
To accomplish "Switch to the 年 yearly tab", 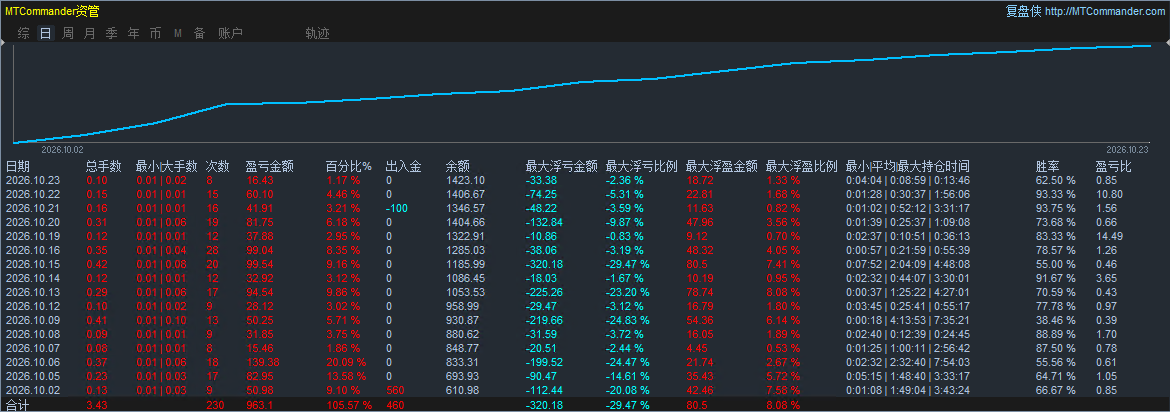I will click(134, 33).
